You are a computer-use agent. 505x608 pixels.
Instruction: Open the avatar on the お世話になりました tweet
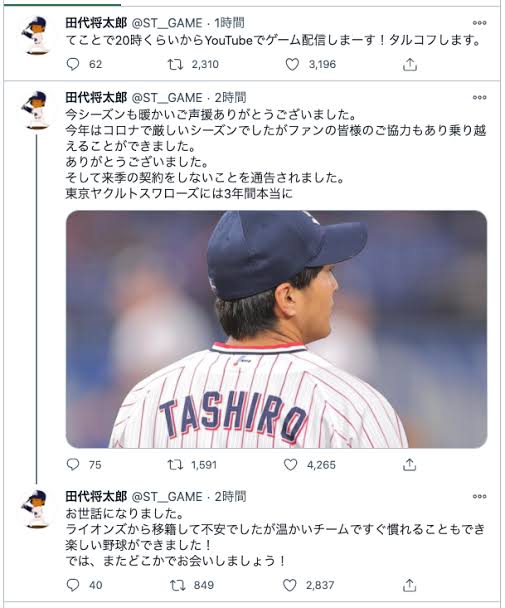(36, 508)
